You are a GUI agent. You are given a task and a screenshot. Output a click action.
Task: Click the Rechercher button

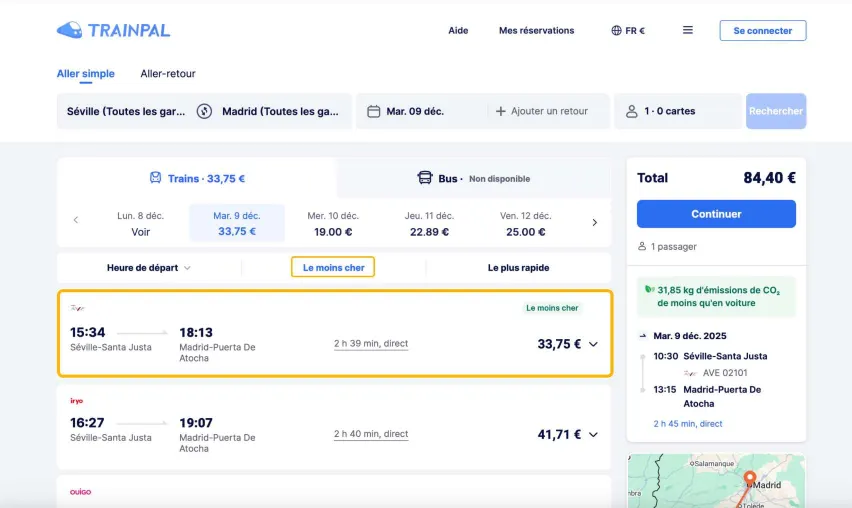pyautogui.click(x=776, y=111)
